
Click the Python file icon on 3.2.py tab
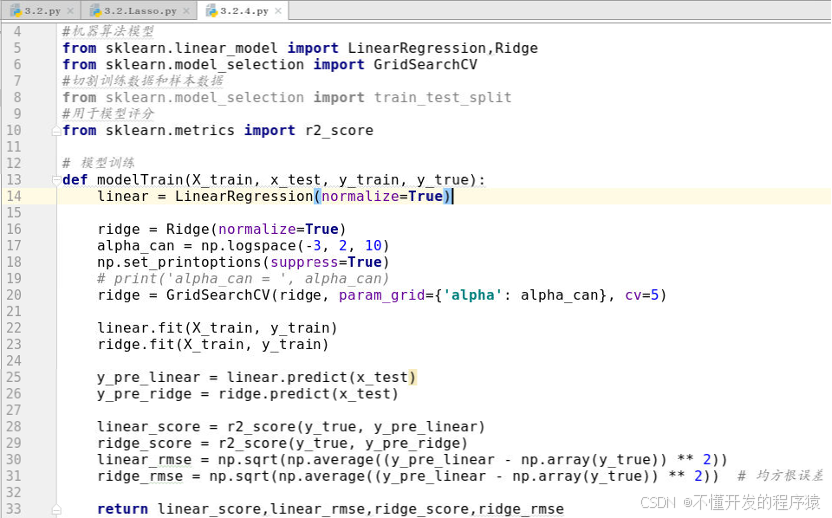pyautogui.click(x=15, y=11)
